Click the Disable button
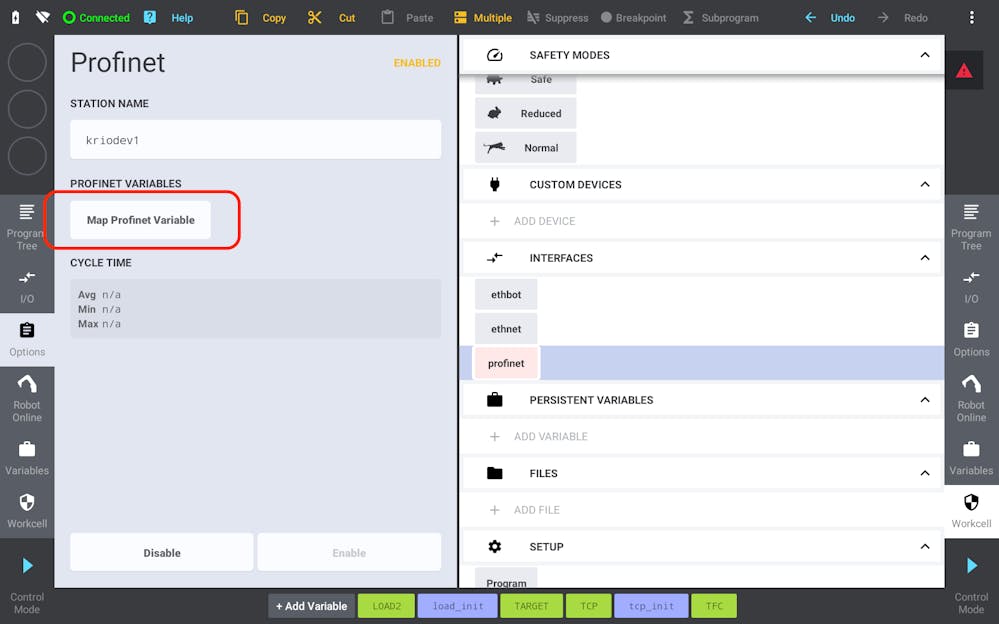Image resolution: width=999 pixels, height=624 pixels. (x=162, y=553)
